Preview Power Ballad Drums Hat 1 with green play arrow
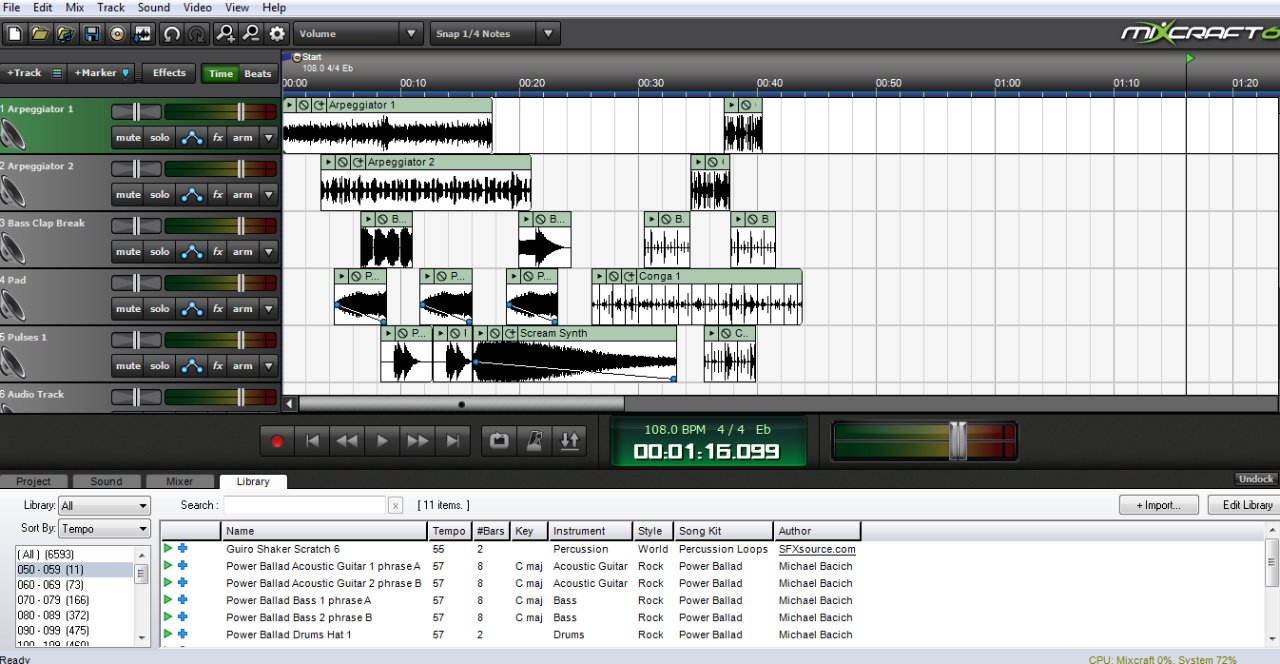This screenshot has width=1280, height=664. (168, 634)
